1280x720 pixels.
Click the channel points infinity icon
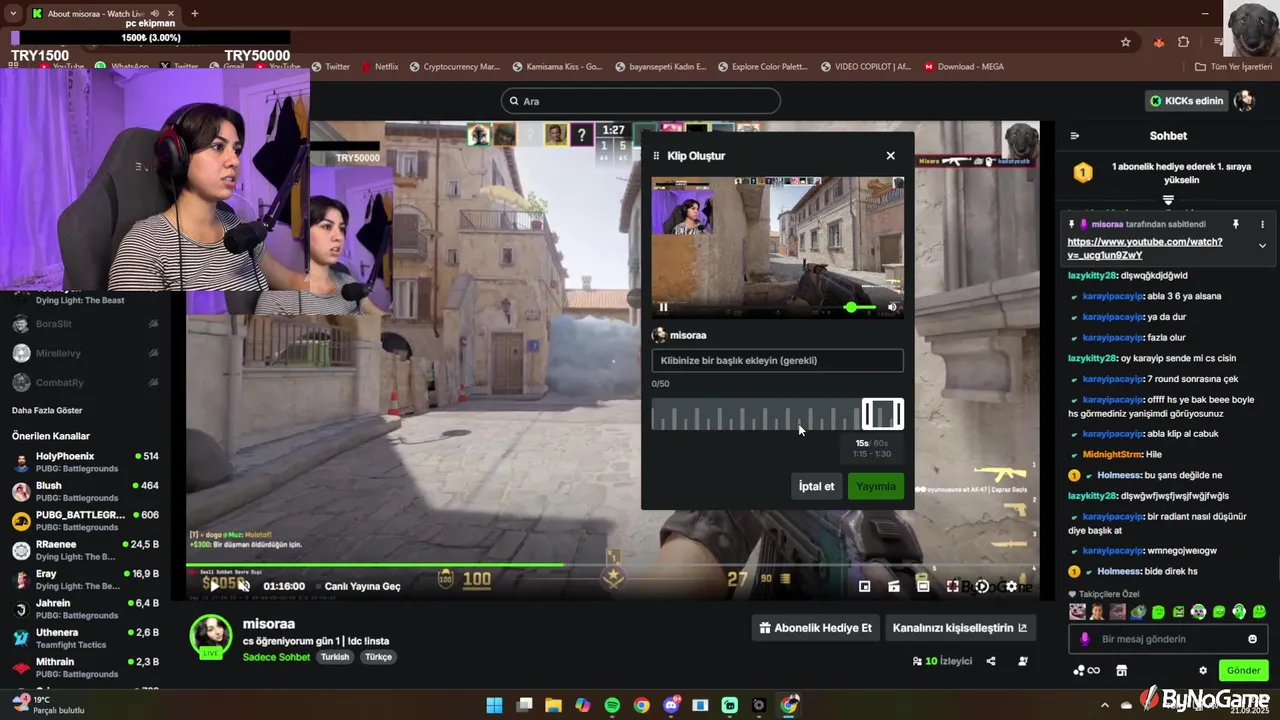1086,671
